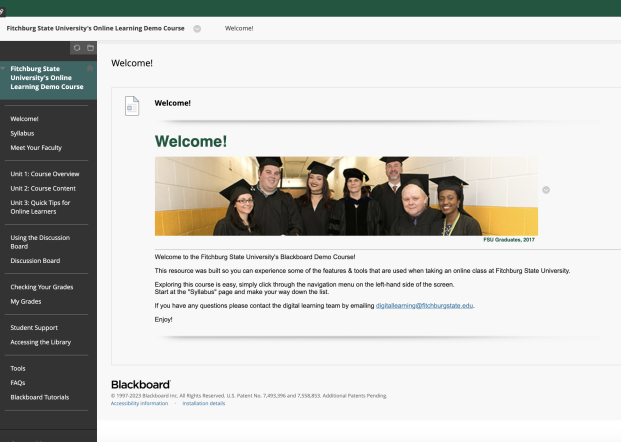Image resolution: width=621 pixels, height=442 pixels.
Task: Open Accessing the Library
Action: pyautogui.click(x=40, y=342)
